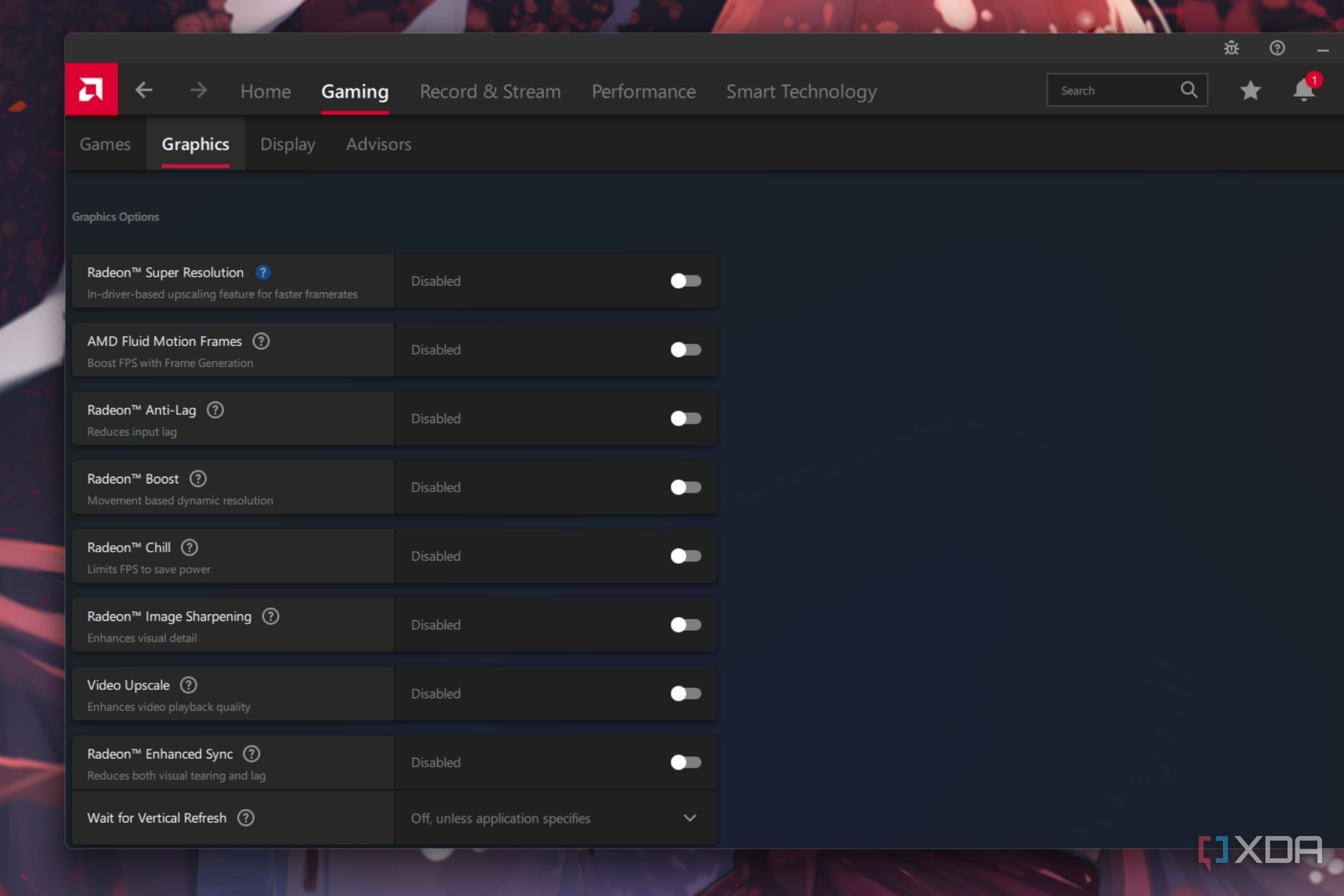1344x896 pixels.
Task: Open the bug report tool icon
Action: coord(1231,48)
